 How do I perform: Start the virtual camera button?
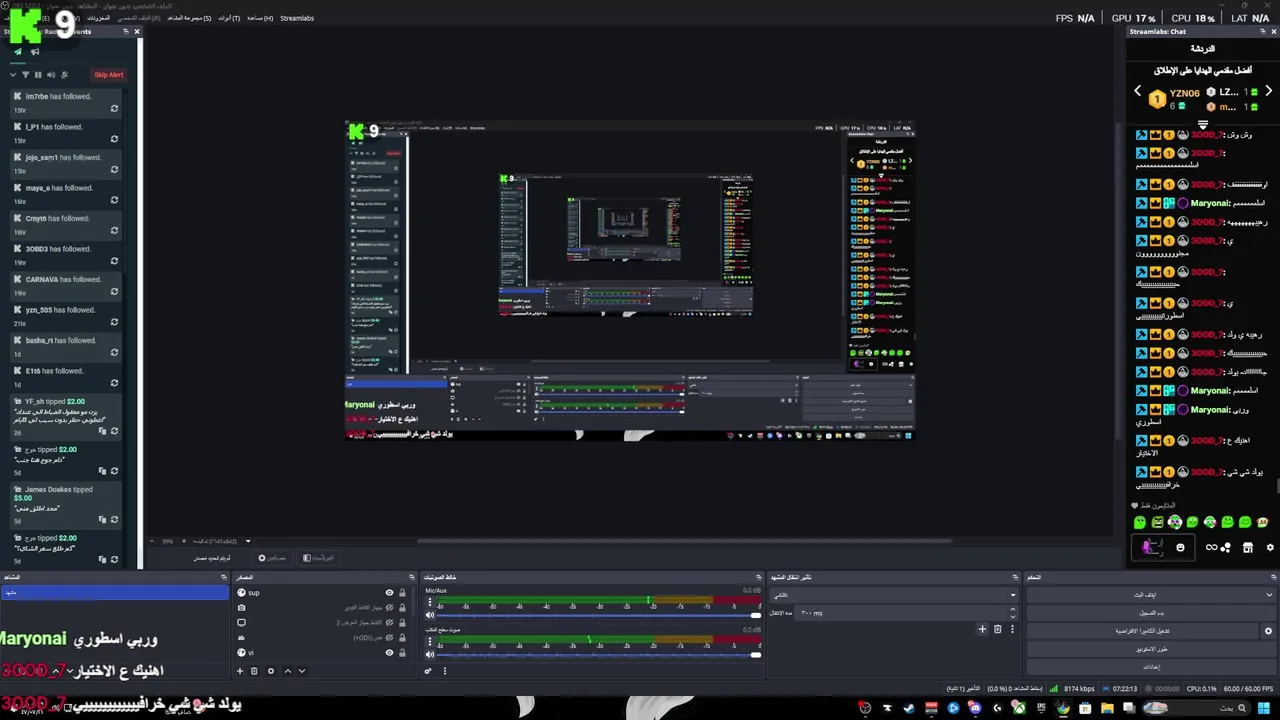[1143, 631]
